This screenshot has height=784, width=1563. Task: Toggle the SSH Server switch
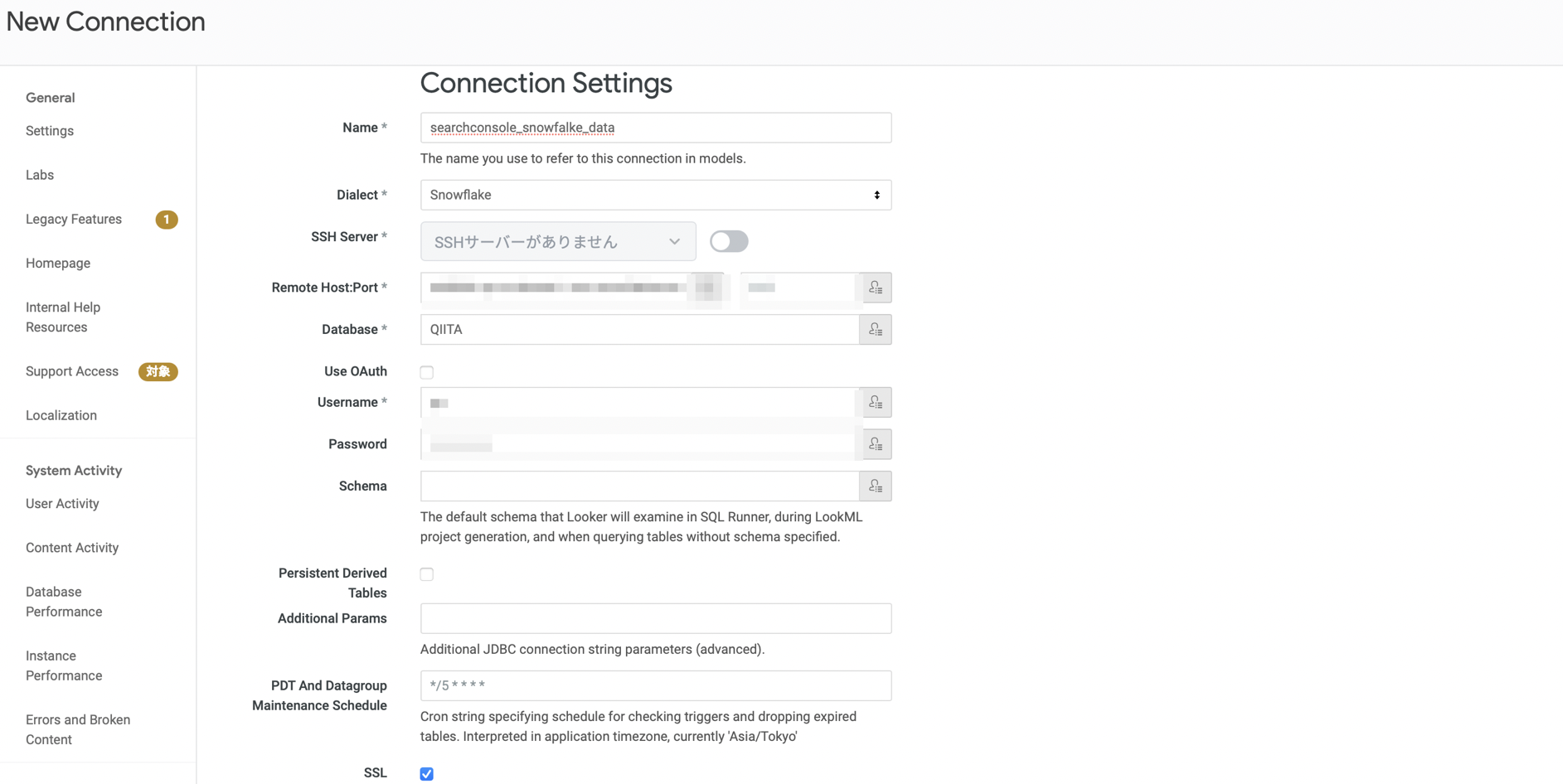(x=729, y=241)
